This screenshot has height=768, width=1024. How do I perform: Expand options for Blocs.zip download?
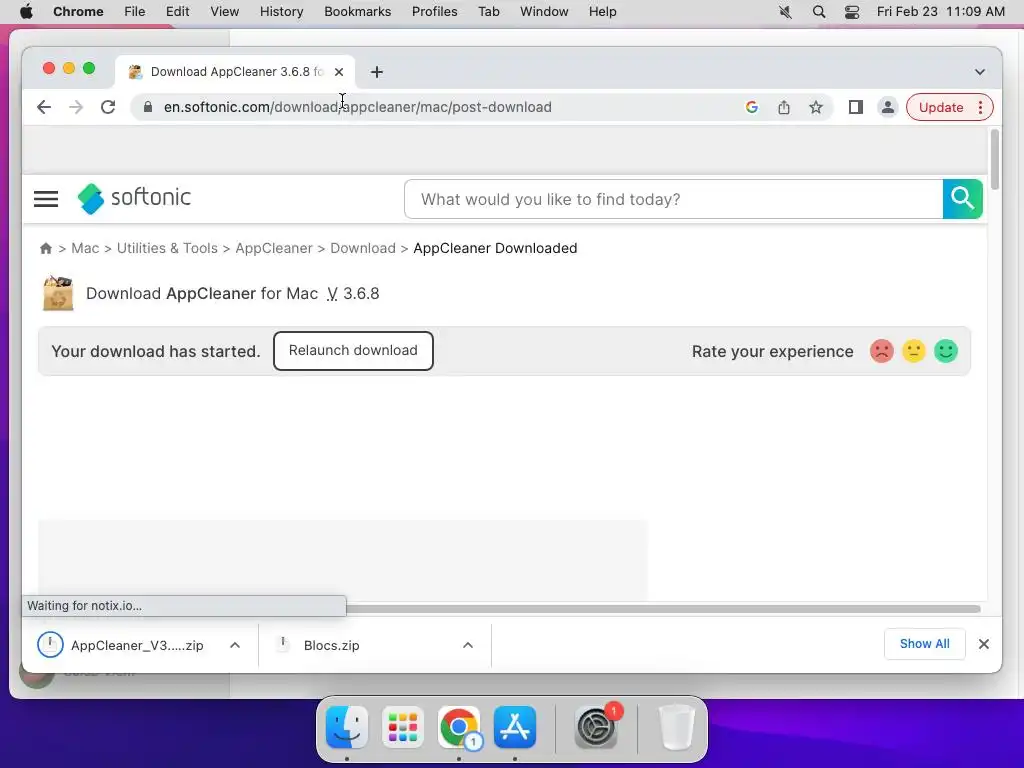(468, 645)
